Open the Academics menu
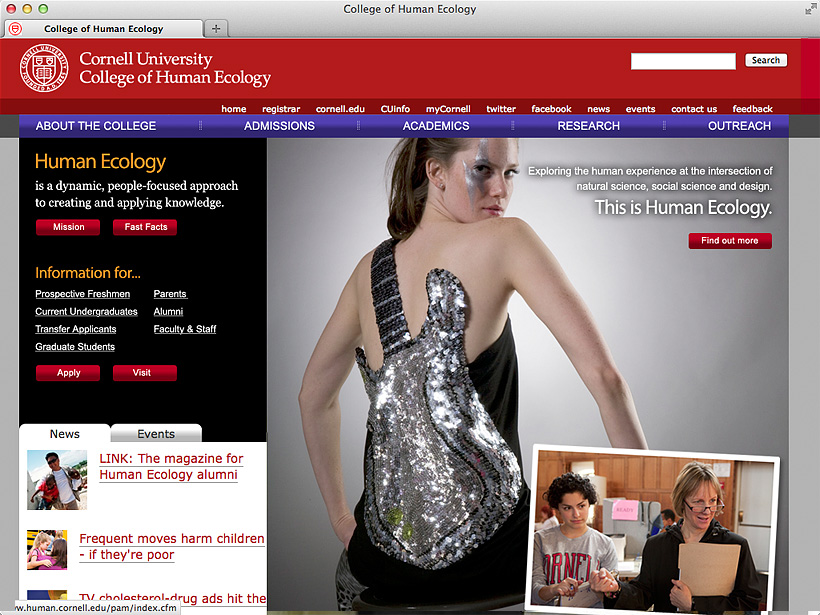 click(436, 126)
